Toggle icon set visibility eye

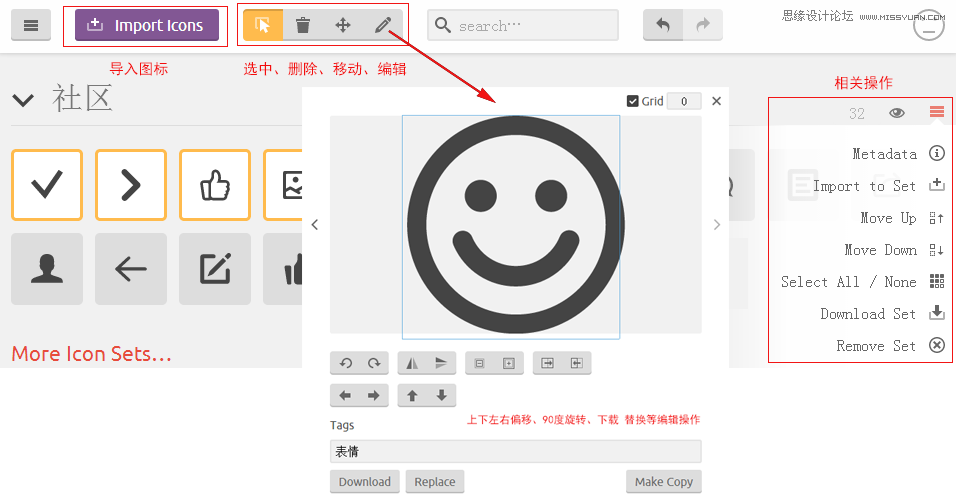click(897, 113)
